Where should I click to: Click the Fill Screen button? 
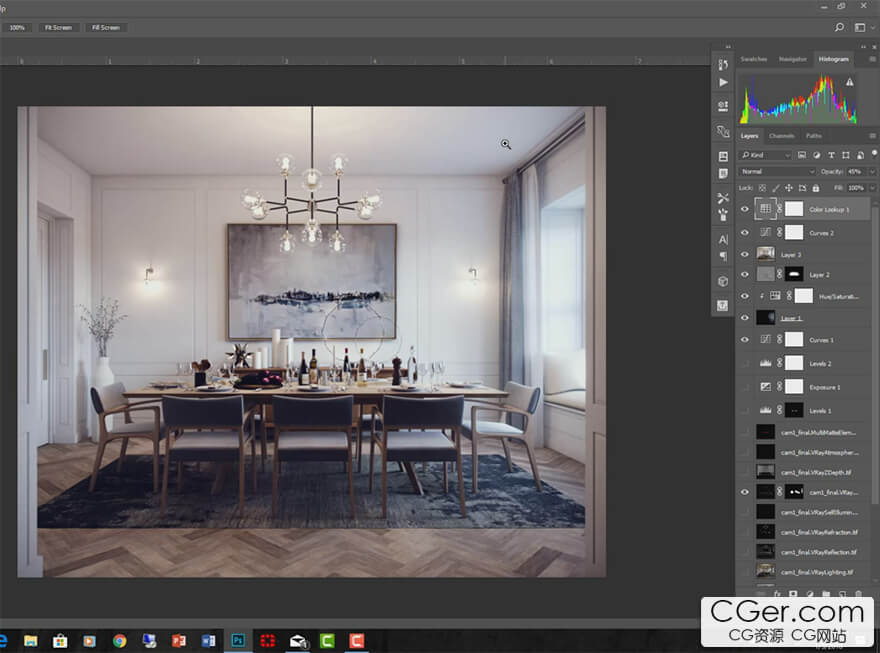pos(106,27)
